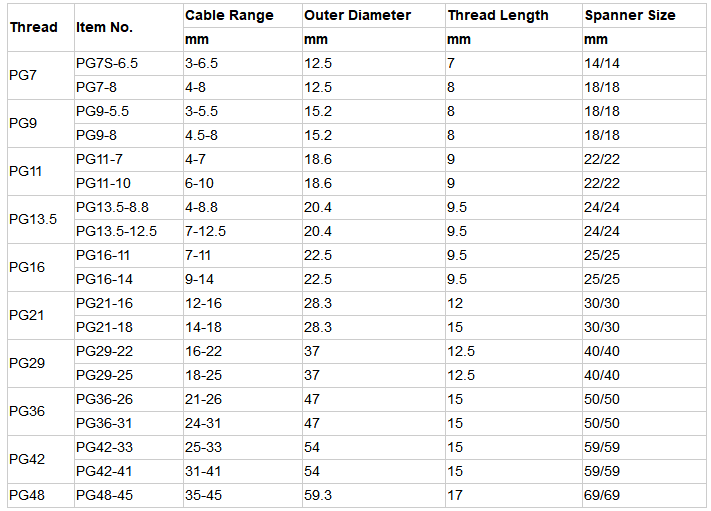Click the Thread Length header cell
This screenshot has height=511, width=711.
point(498,16)
